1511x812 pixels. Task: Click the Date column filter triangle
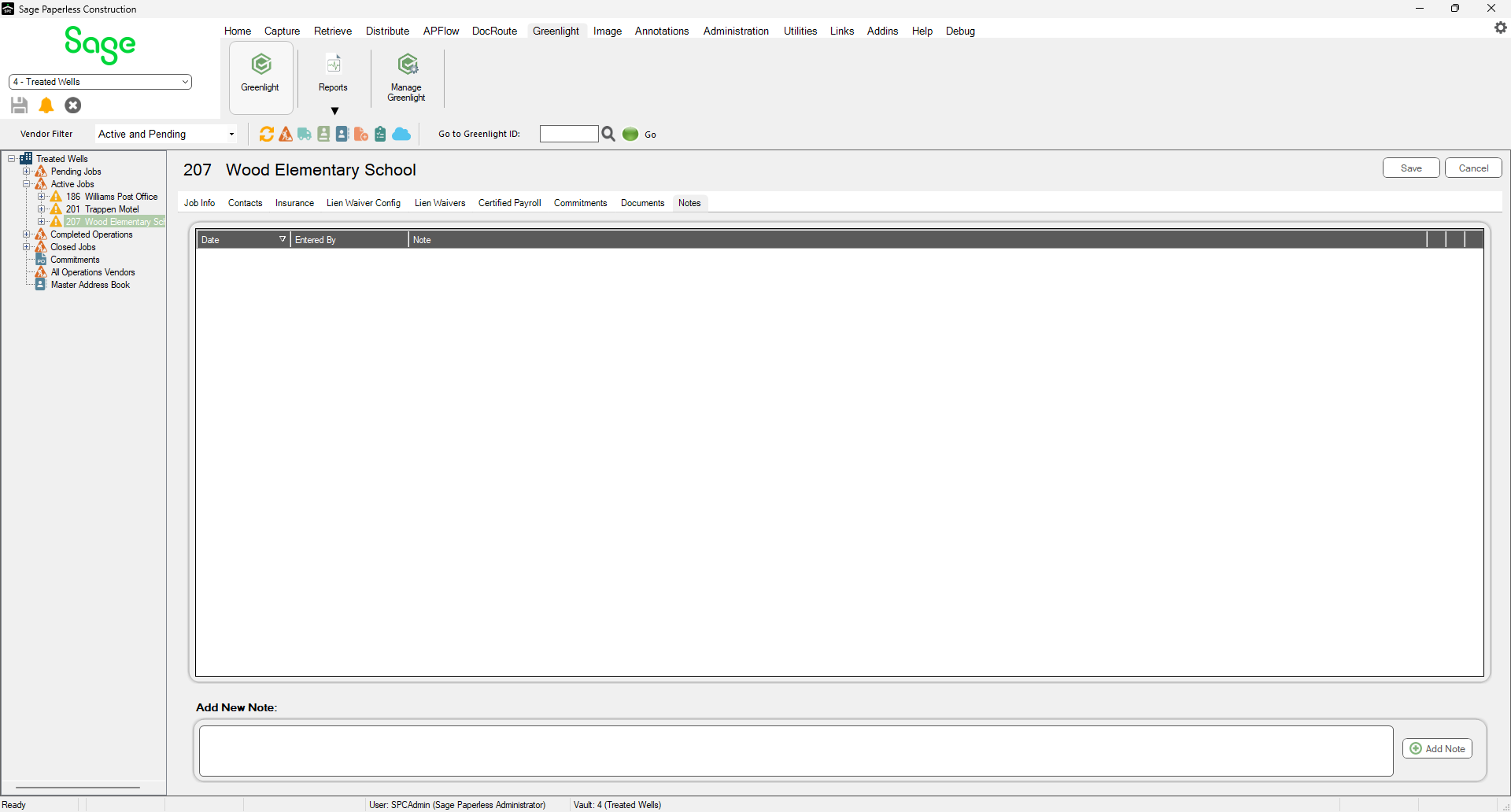click(x=283, y=239)
